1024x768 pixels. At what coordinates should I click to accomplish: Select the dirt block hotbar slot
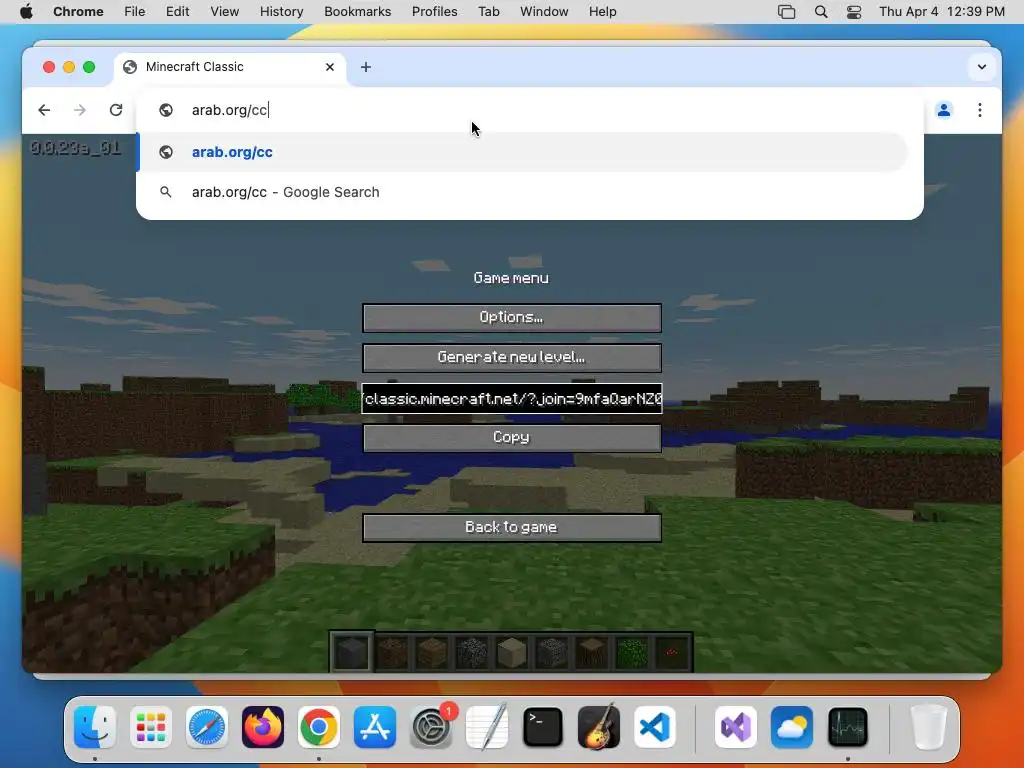392,652
